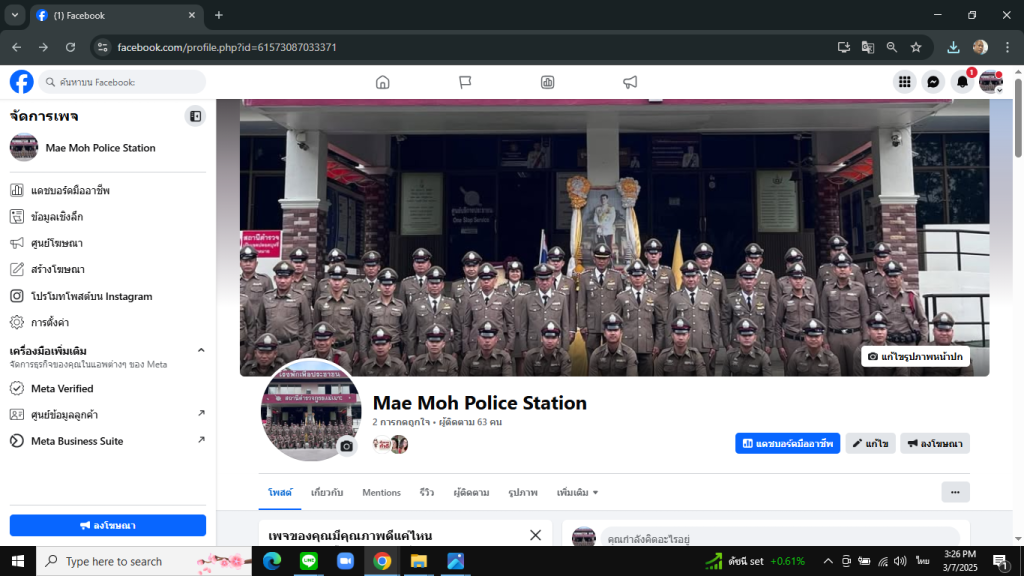Open the Facebook apps grid menu
1024x576 pixels.
pyautogui.click(x=904, y=82)
